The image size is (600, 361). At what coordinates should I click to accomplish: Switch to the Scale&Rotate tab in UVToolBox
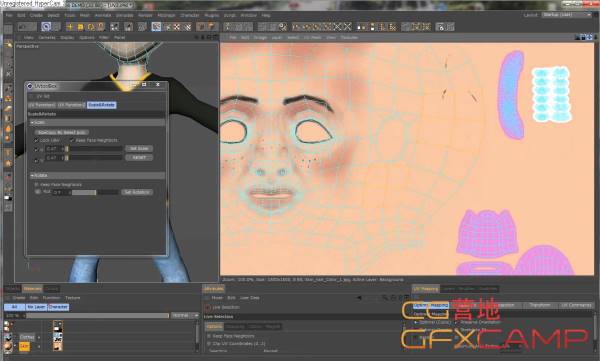coord(101,105)
